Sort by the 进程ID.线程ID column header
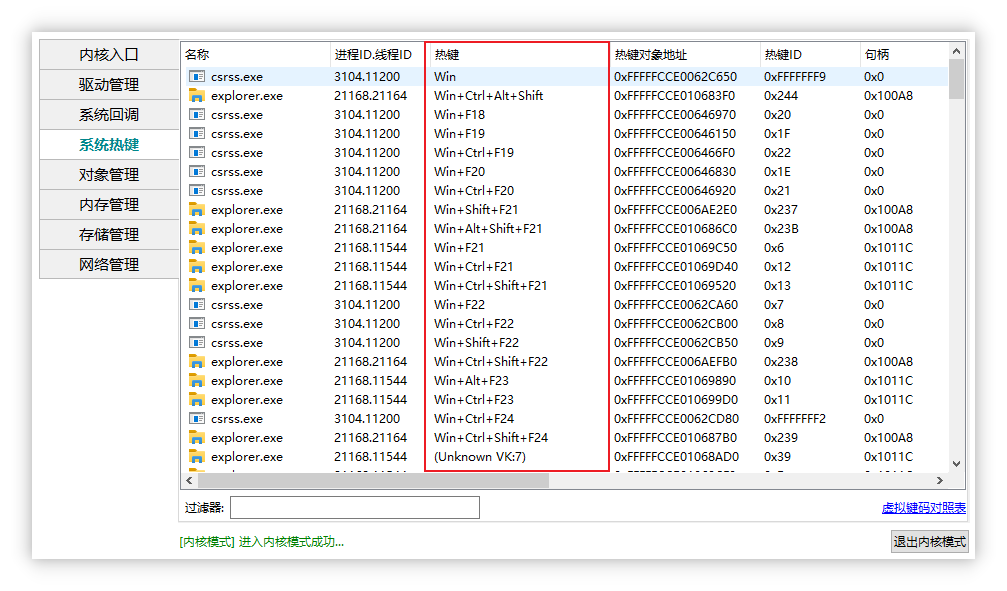 pos(376,55)
